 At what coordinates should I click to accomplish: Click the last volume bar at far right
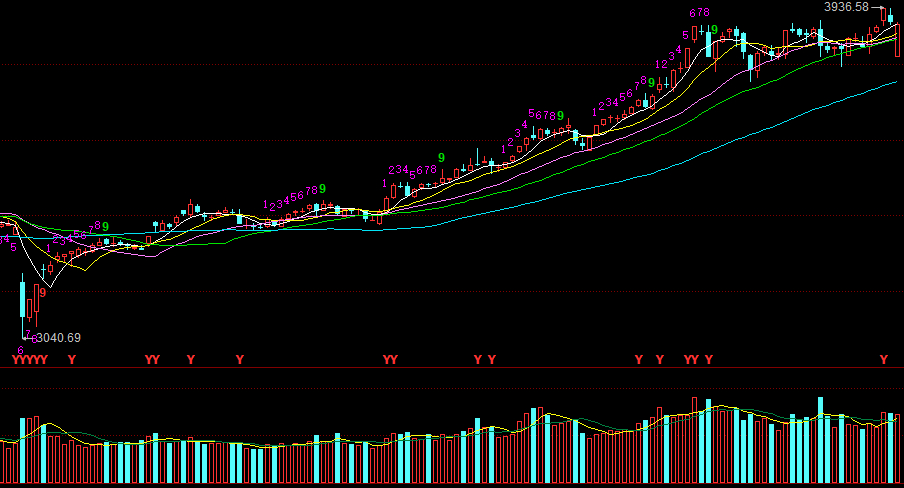point(898,450)
